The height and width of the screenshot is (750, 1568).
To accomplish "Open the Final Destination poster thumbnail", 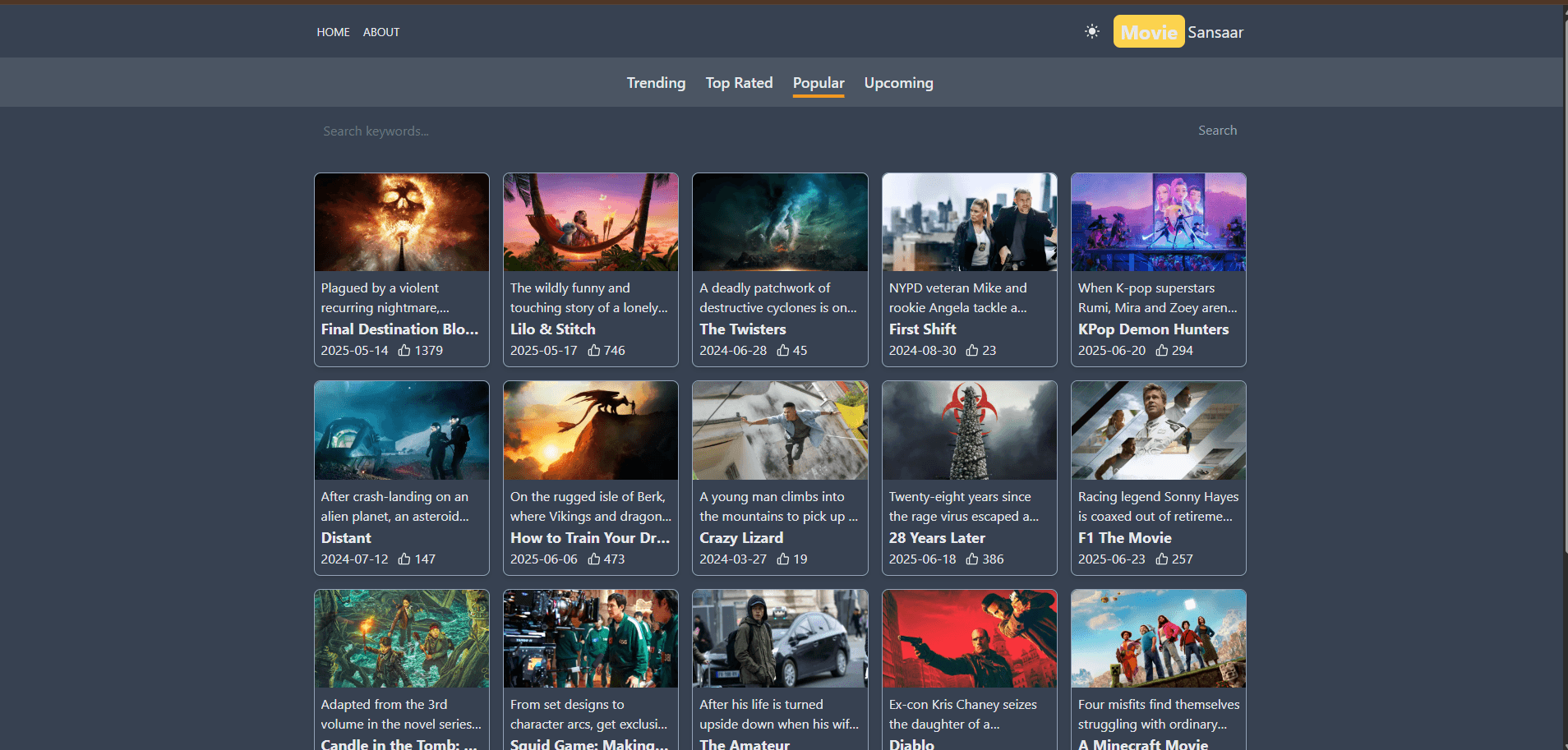I will (402, 223).
